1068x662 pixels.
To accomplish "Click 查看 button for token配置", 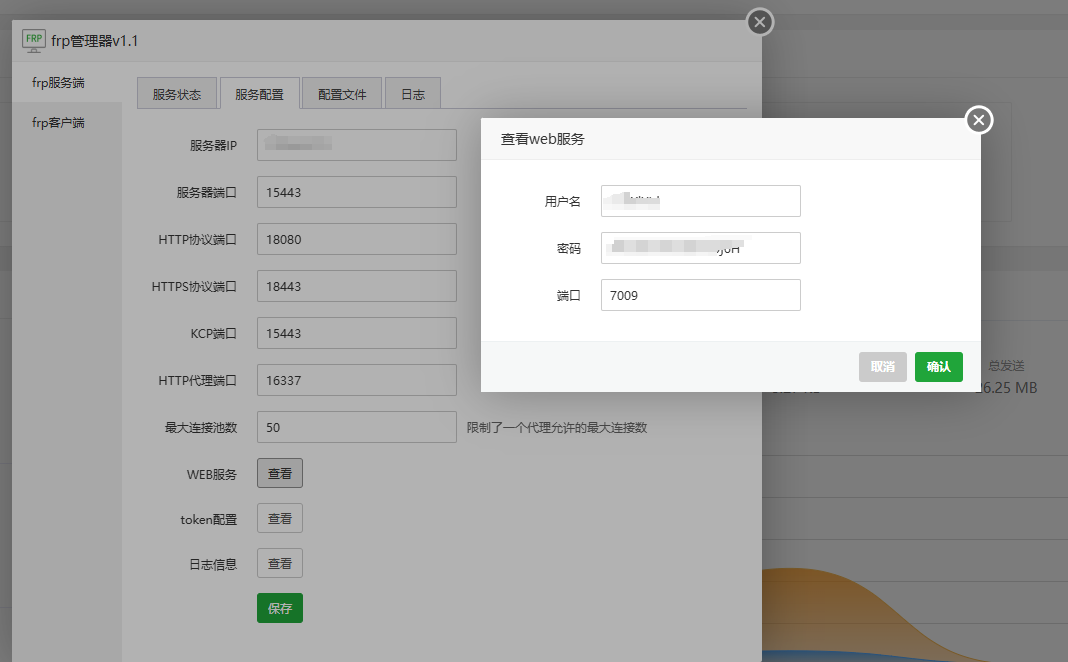I will (x=280, y=518).
